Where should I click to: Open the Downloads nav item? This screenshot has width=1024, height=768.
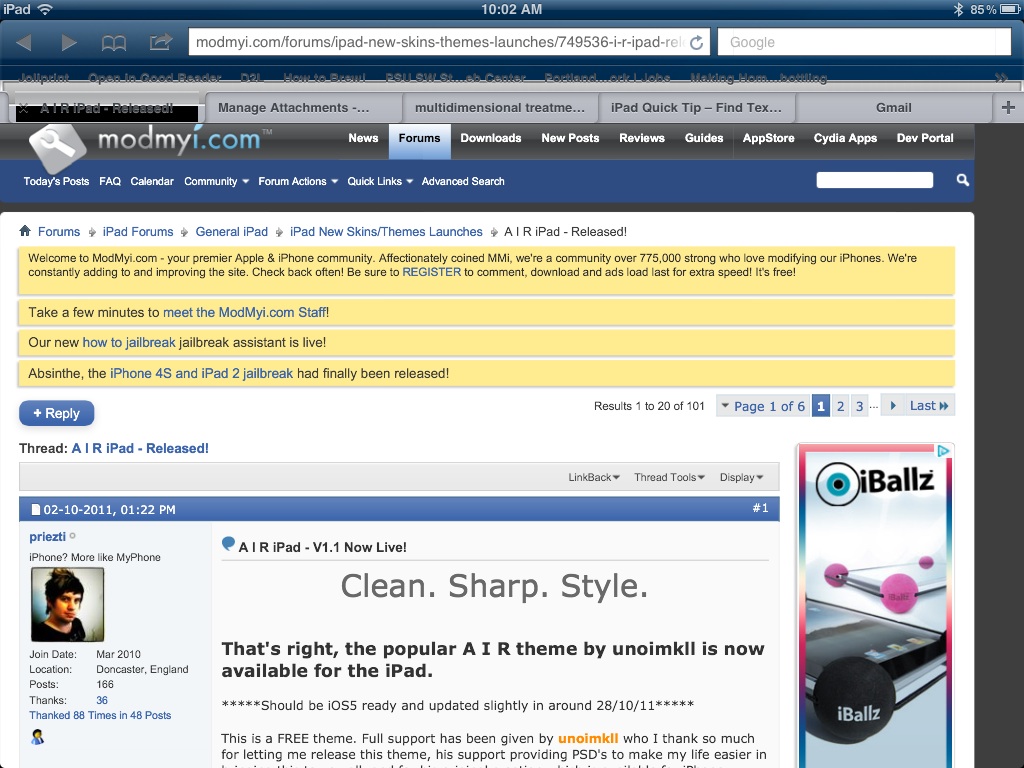[x=490, y=138]
